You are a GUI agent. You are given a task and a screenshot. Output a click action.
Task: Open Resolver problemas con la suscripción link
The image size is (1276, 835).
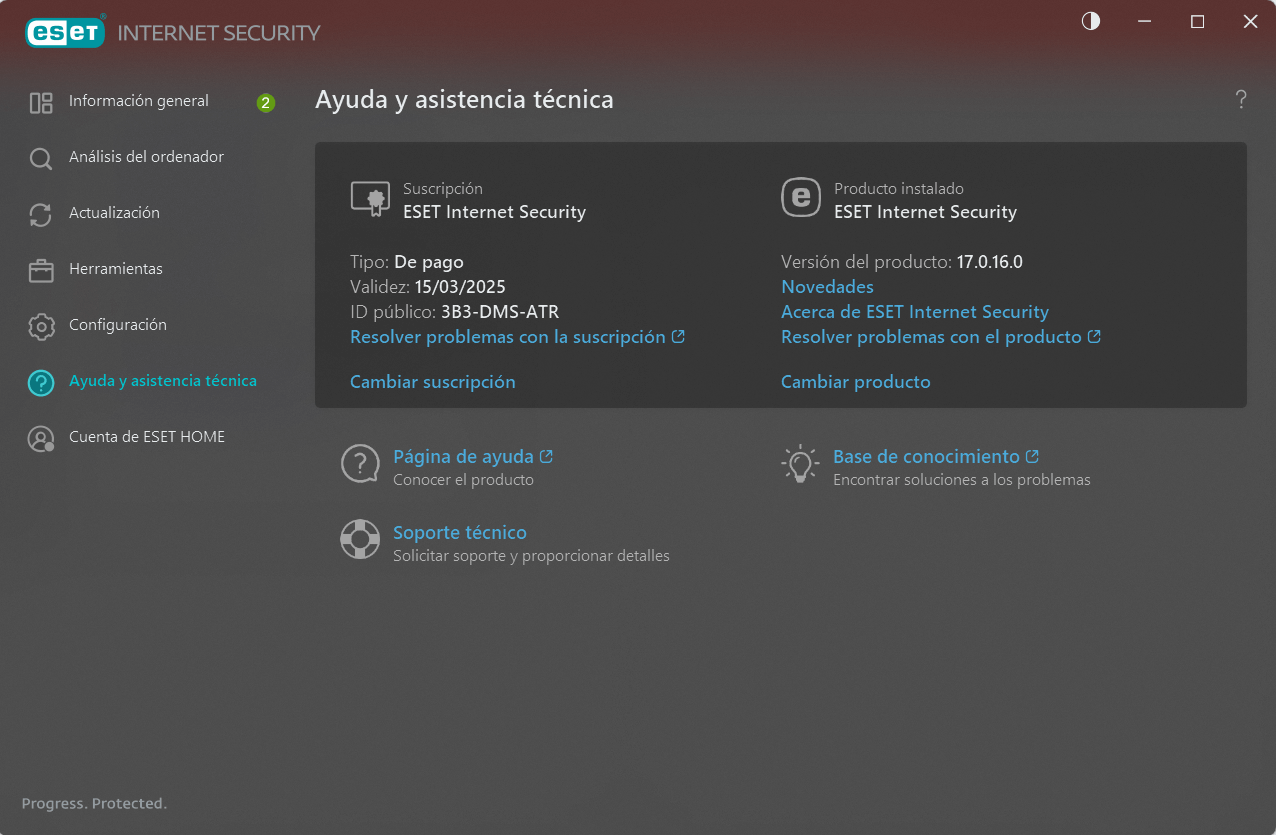[x=508, y=337]
